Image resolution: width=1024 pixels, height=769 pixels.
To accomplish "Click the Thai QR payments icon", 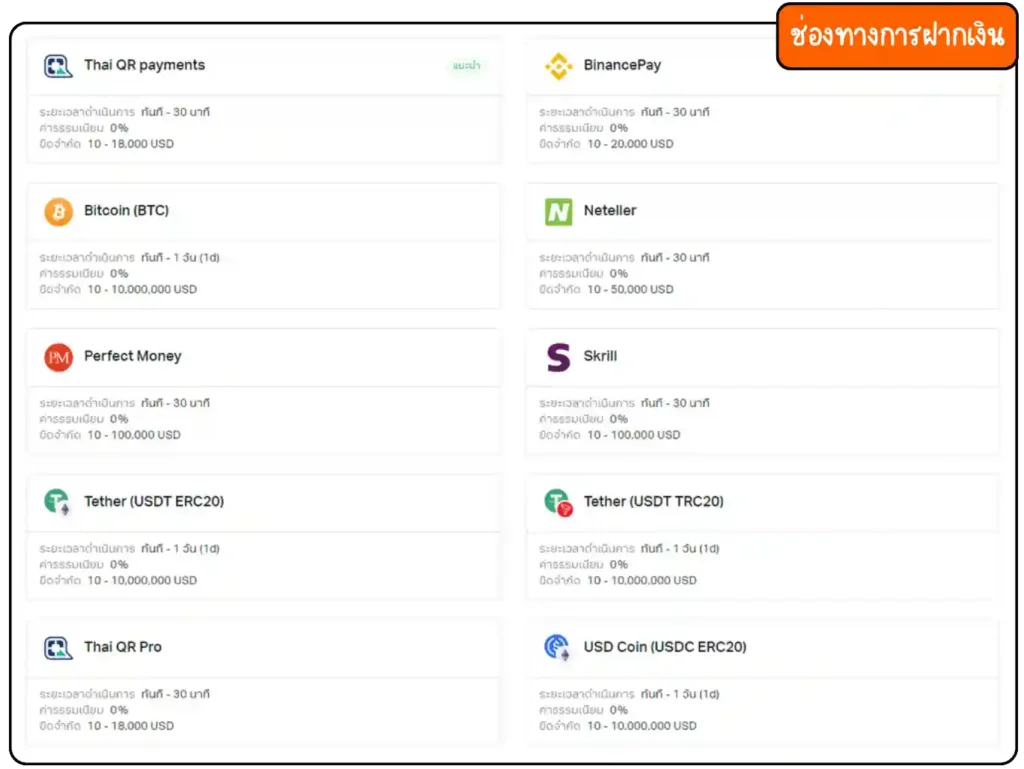I will pyautogui.click(x=58, y=66).
